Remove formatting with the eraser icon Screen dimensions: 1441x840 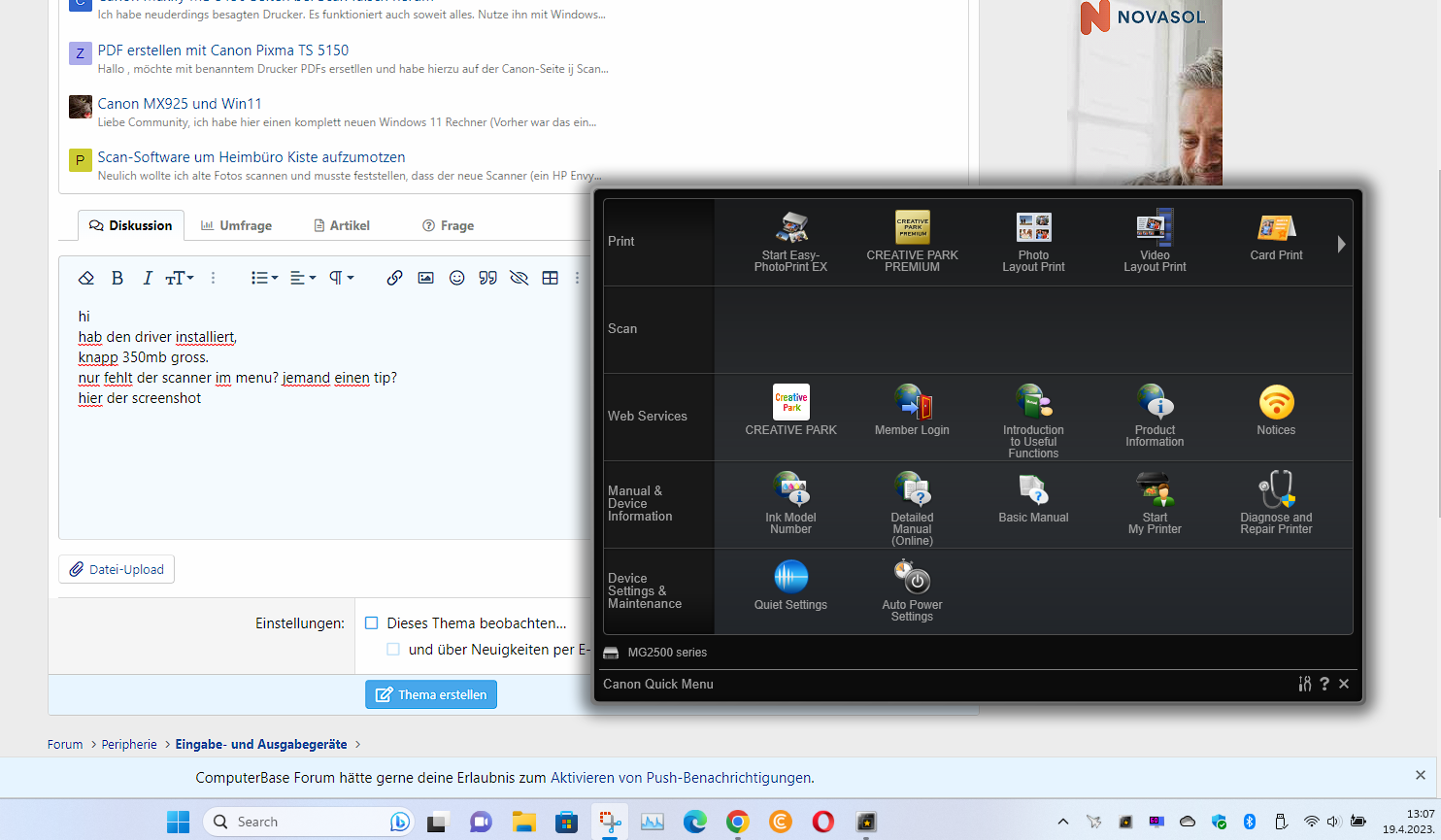pyautogui.click(x=86, y=278)
